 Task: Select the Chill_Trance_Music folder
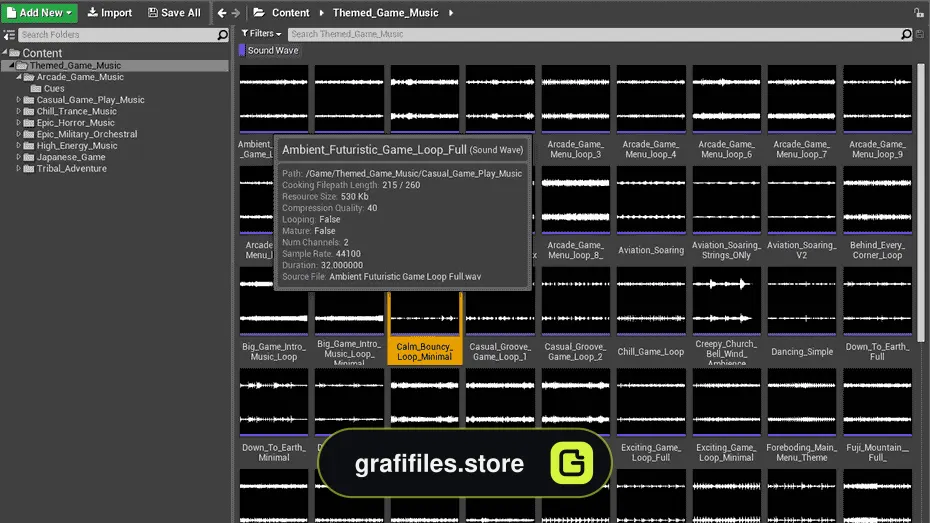(77, 111)
